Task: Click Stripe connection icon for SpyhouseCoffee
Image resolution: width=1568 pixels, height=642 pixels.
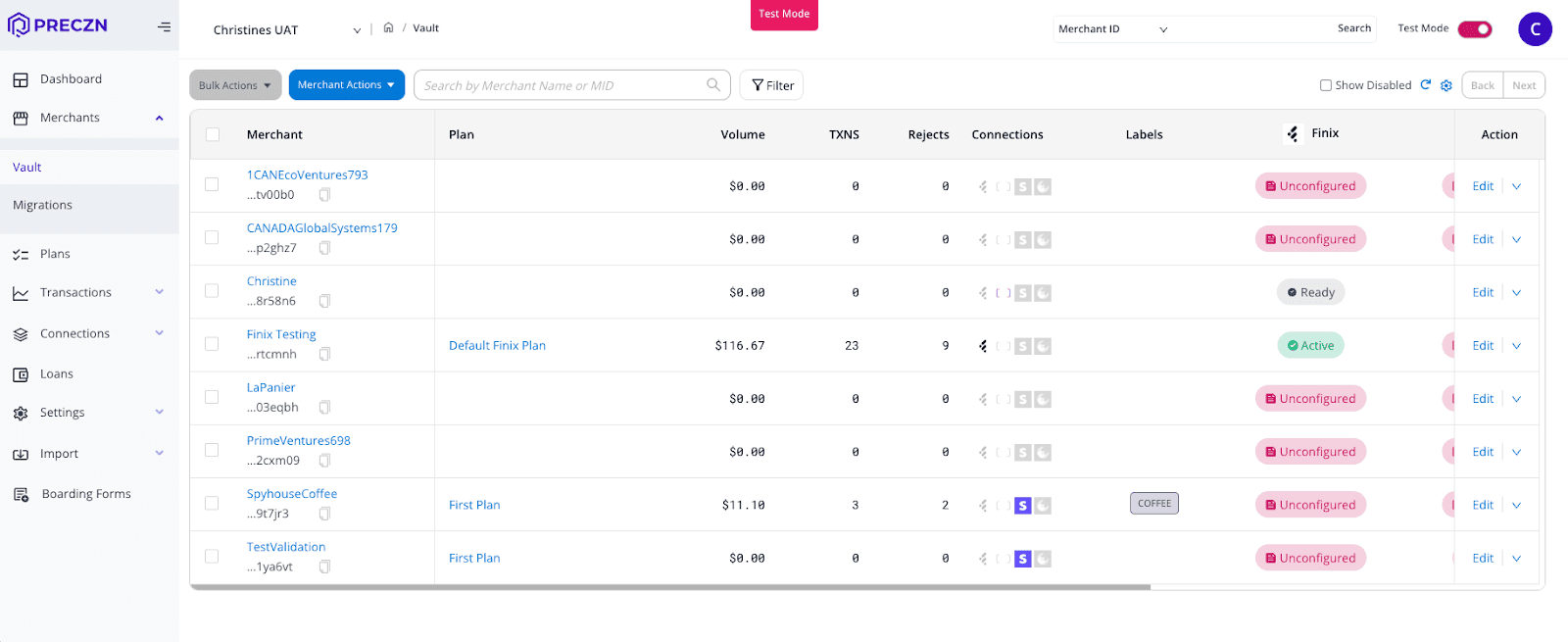Action: tap(1022, 505)
